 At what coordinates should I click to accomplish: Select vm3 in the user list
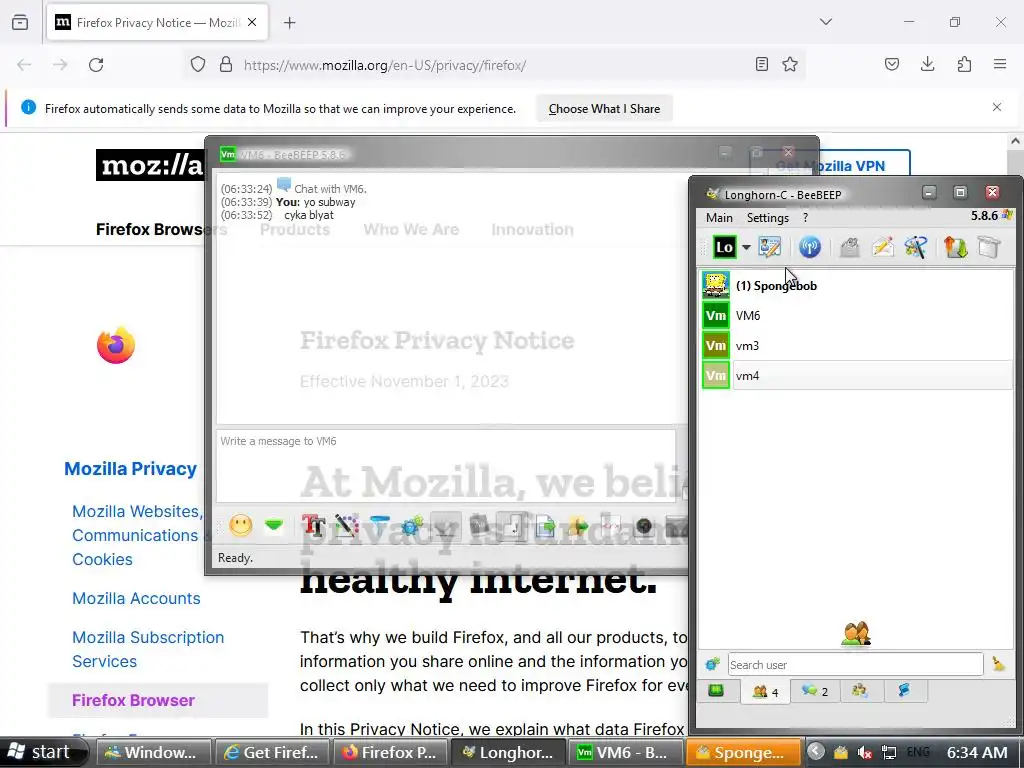[x=857, y=345]
